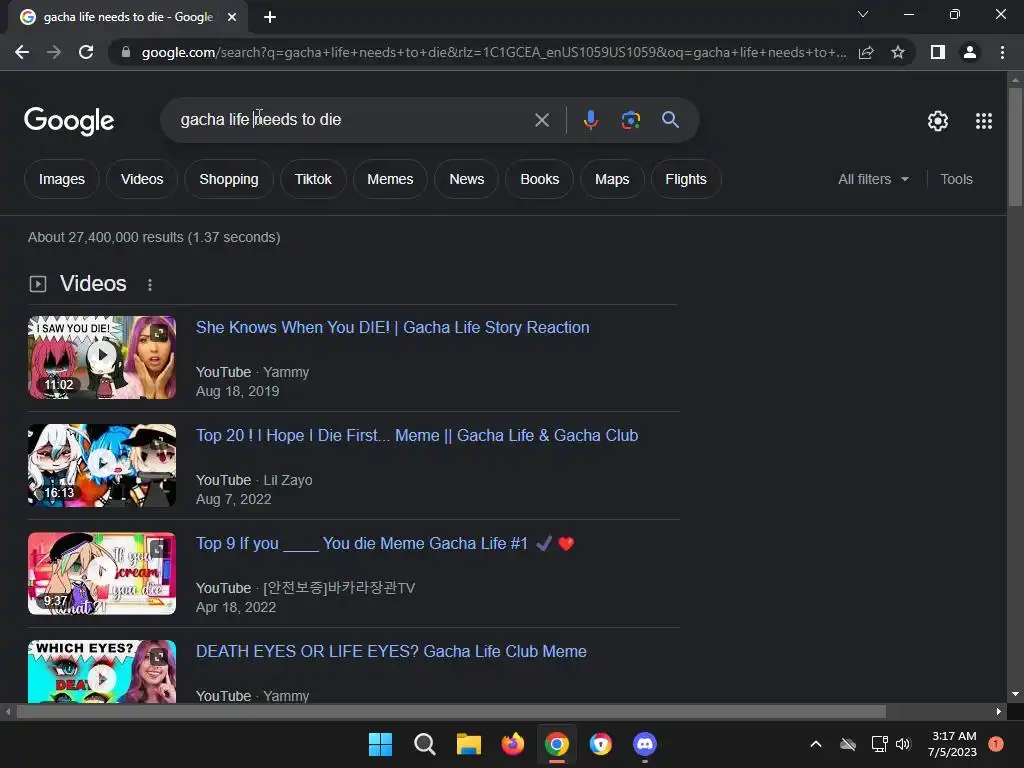Show hidden system tray icons
Screen dimensions: 1024x768
pos(816,744)
